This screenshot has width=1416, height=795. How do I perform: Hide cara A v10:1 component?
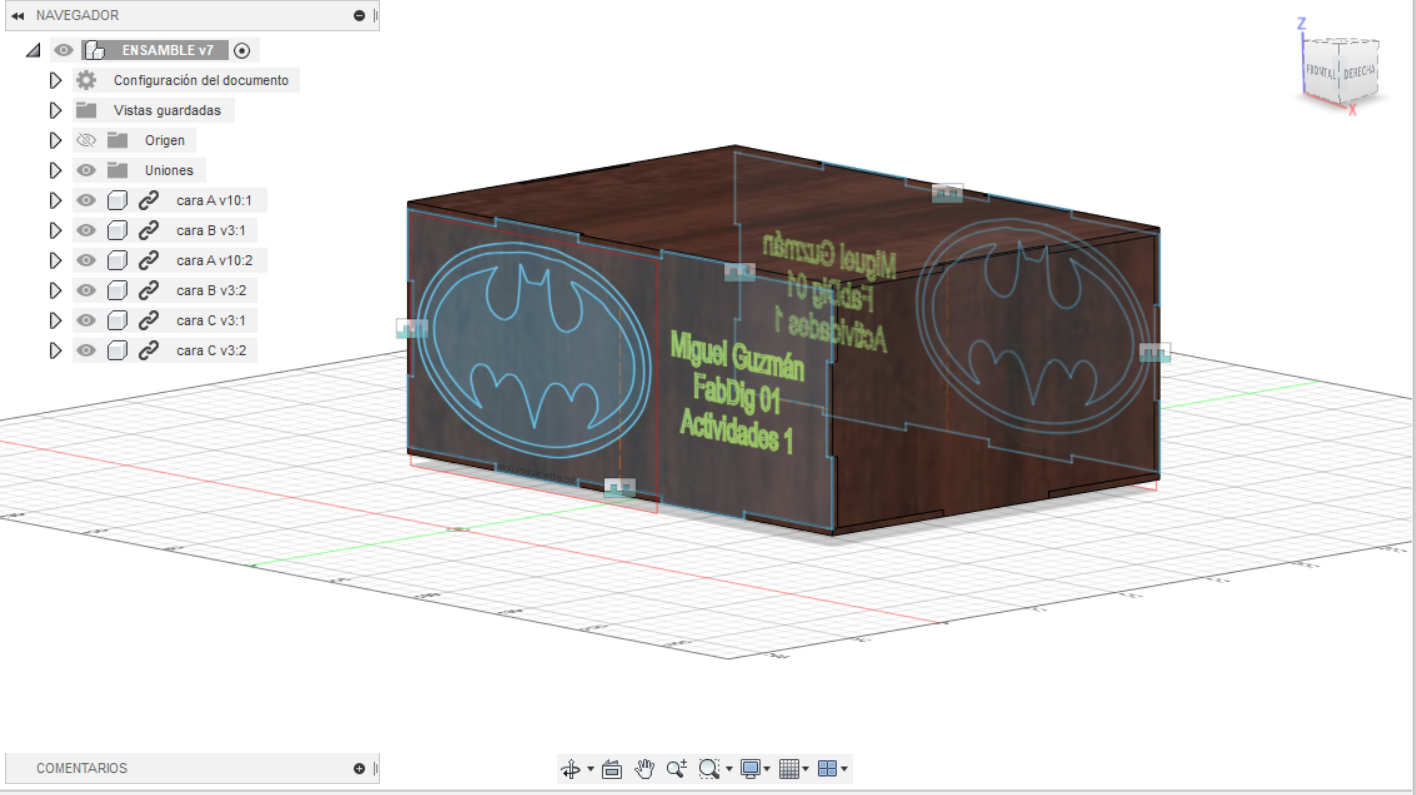click(x=86, y=200)
